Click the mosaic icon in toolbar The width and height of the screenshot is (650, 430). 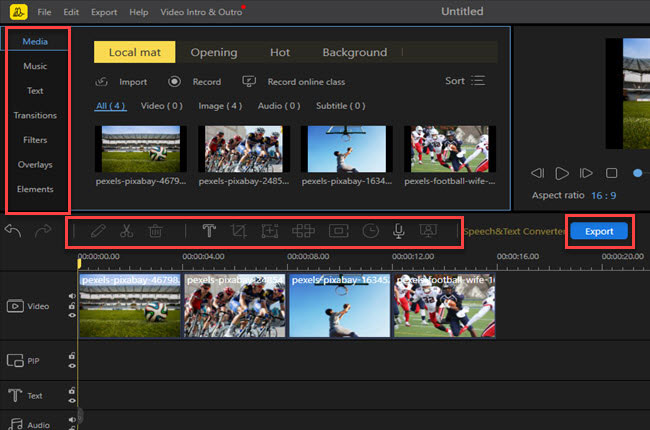point(303,231)
